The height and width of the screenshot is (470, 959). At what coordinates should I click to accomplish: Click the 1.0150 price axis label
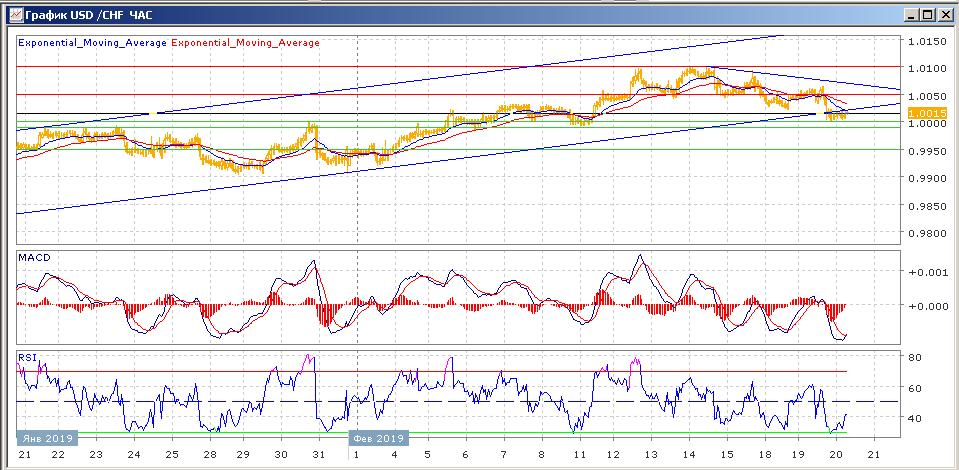[929, 41]
